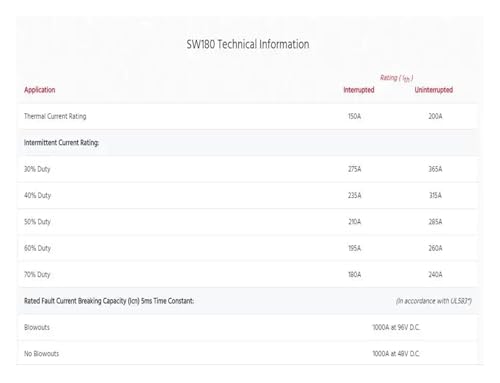Select the 'No Blowouts' row label
The width and height of the screenshot is (500, 383).
click(41, 353)
